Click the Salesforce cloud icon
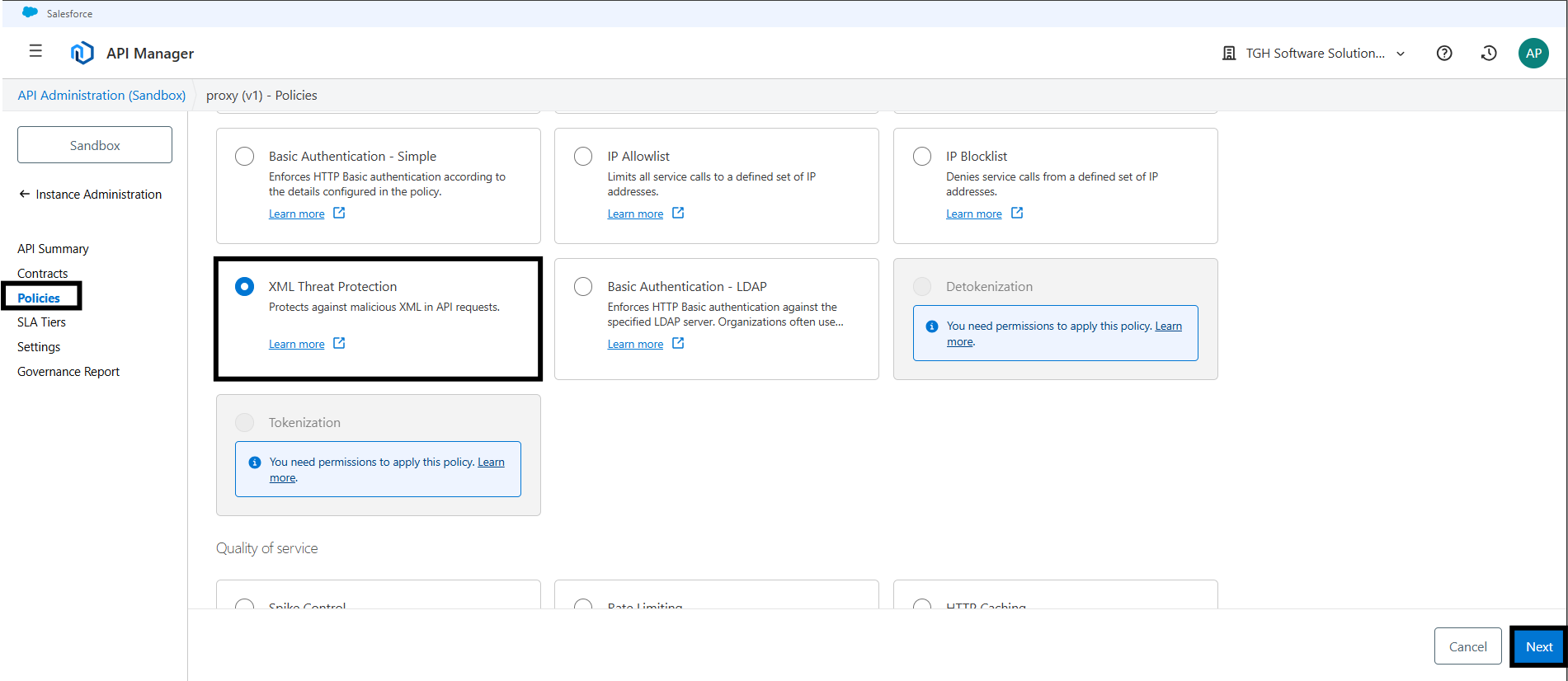The width and height of the screenshot is (1568, 681). point(30,12)
